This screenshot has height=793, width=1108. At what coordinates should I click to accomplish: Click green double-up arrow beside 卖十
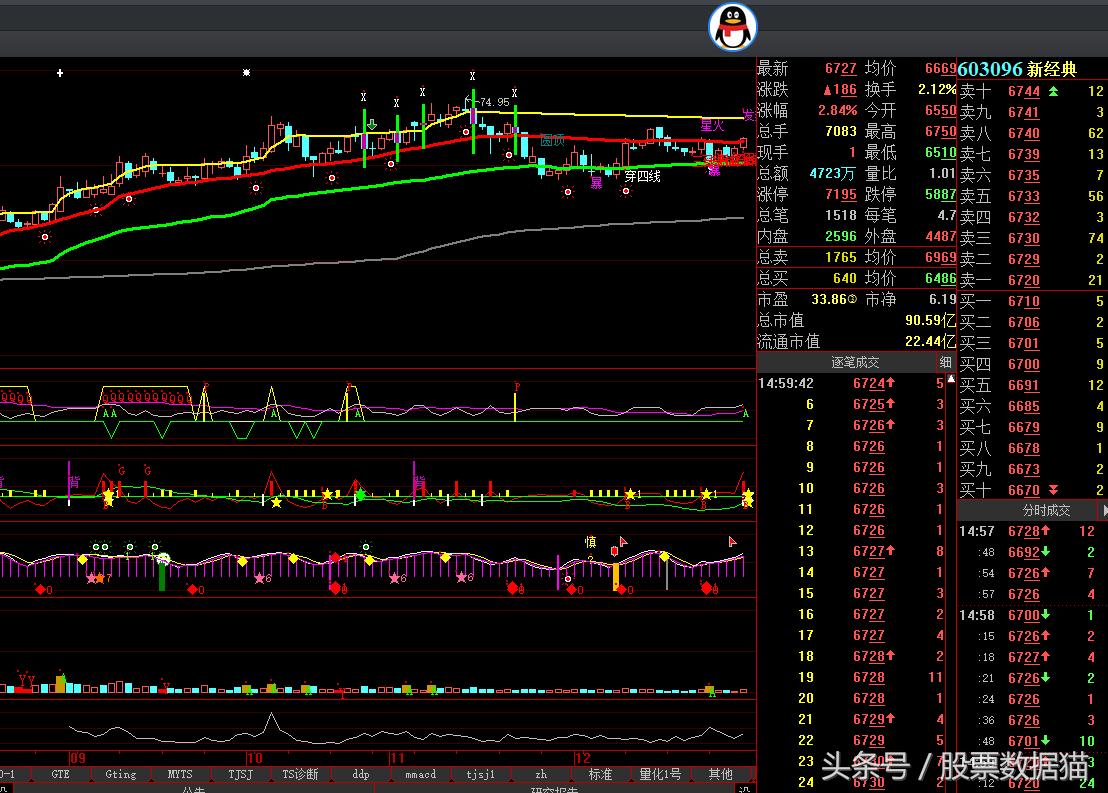coord(1054,91)
